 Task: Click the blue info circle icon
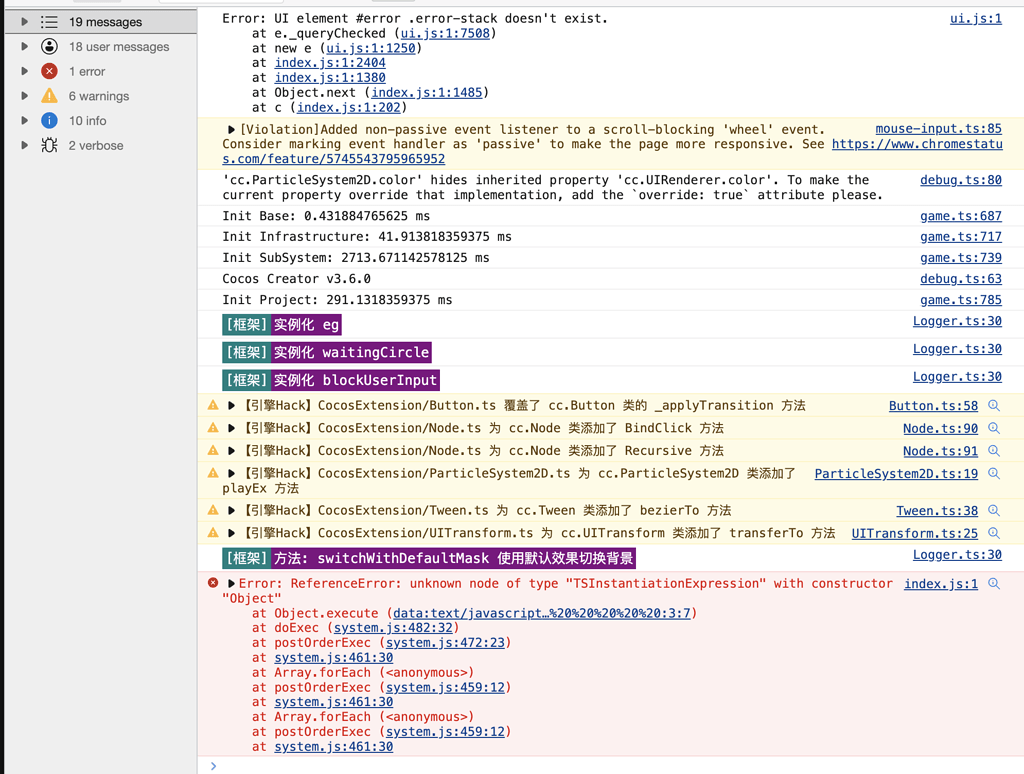49,120
